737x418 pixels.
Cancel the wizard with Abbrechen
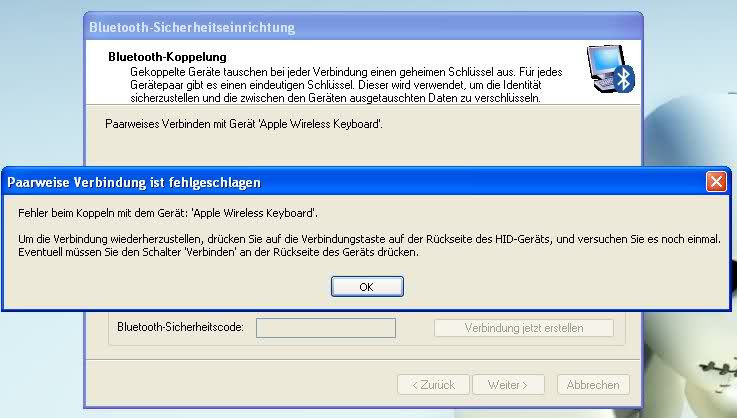coord(593,385)
